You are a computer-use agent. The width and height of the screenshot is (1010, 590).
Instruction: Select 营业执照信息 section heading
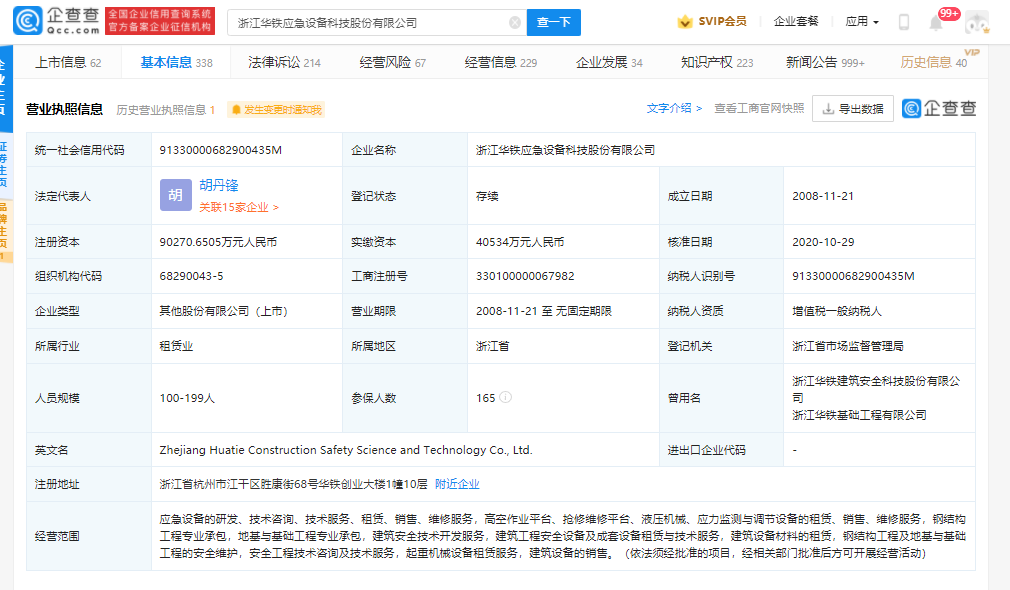(64, 109)
